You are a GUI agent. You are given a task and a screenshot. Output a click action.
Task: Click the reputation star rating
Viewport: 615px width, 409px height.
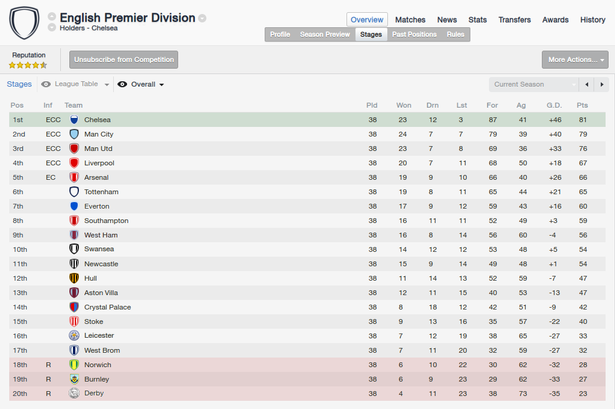coord(28,65)
